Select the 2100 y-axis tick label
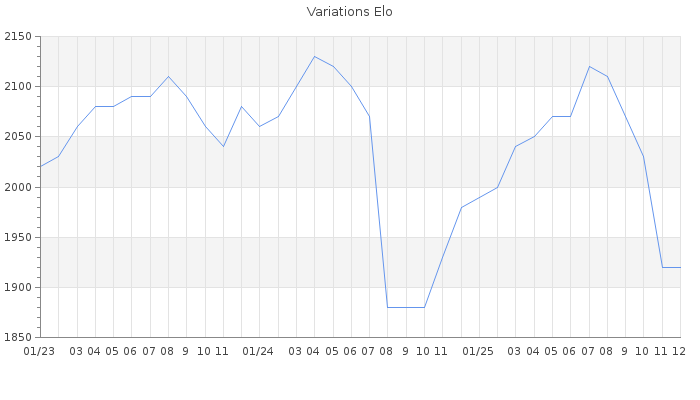The image size is (700, 400). pos(18,87)
